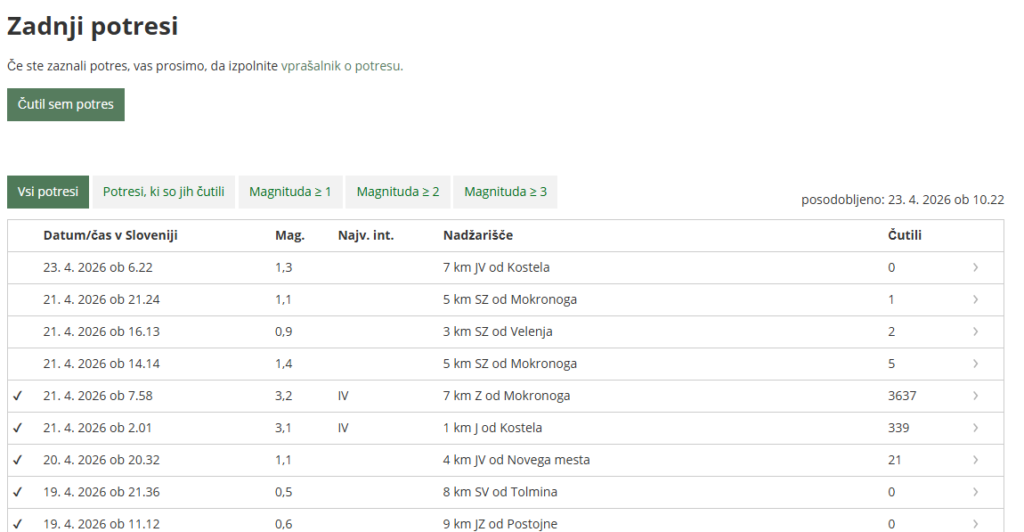Viewport: 1024px width, 532px height.
Task: Open chevron for 21. 4. 2026 ob 21.24 row
Action: [975, 300]
